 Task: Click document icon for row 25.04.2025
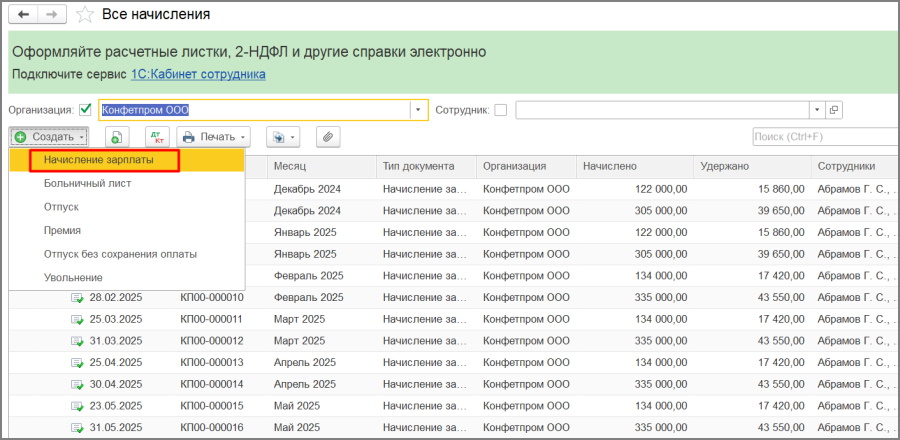(x=77, y=363)
